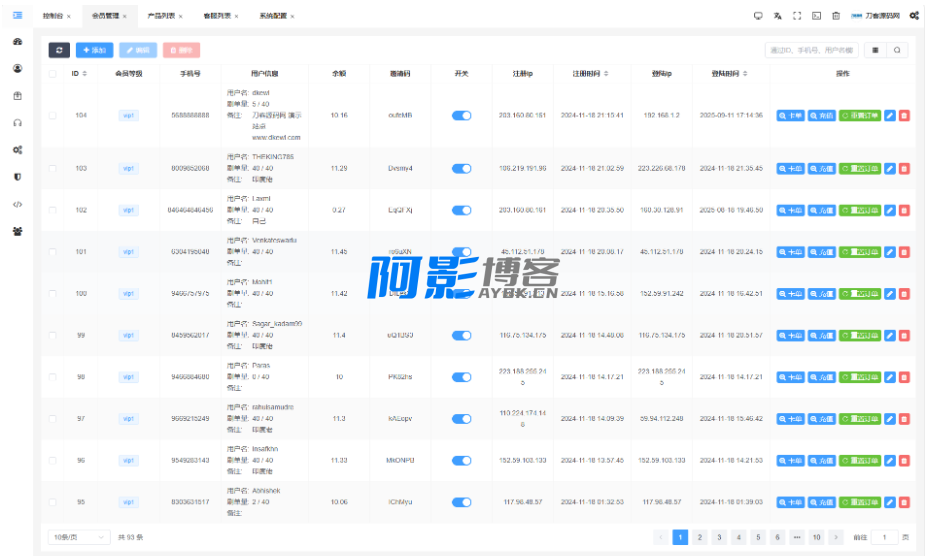The height and width of the screenshot is (556, 926).
Task: Click the magnifier search icon beside the search box
Action: pos(897,50)
